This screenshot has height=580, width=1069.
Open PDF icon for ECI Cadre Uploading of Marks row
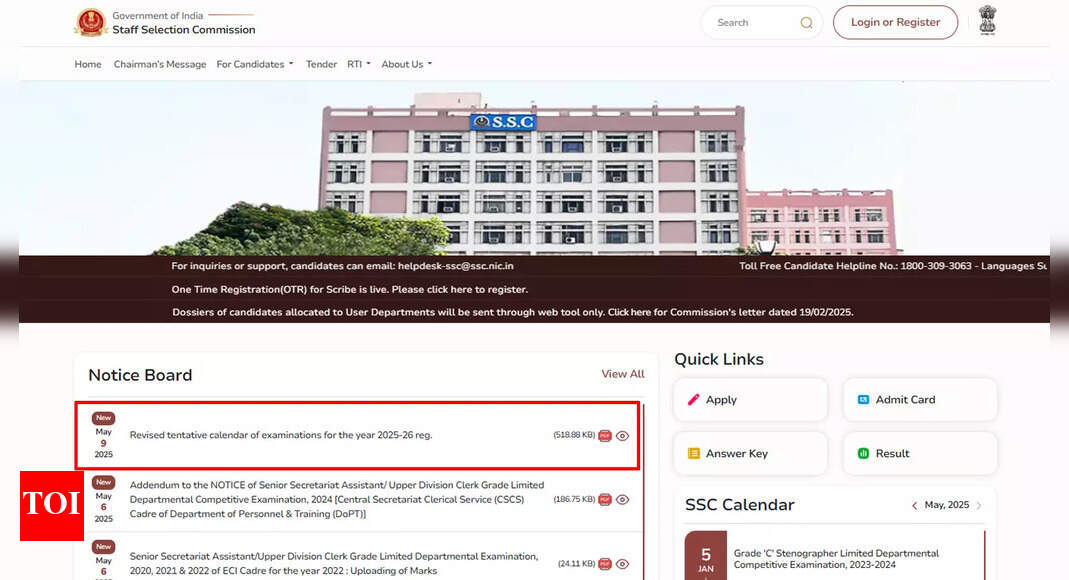[605, 564]
